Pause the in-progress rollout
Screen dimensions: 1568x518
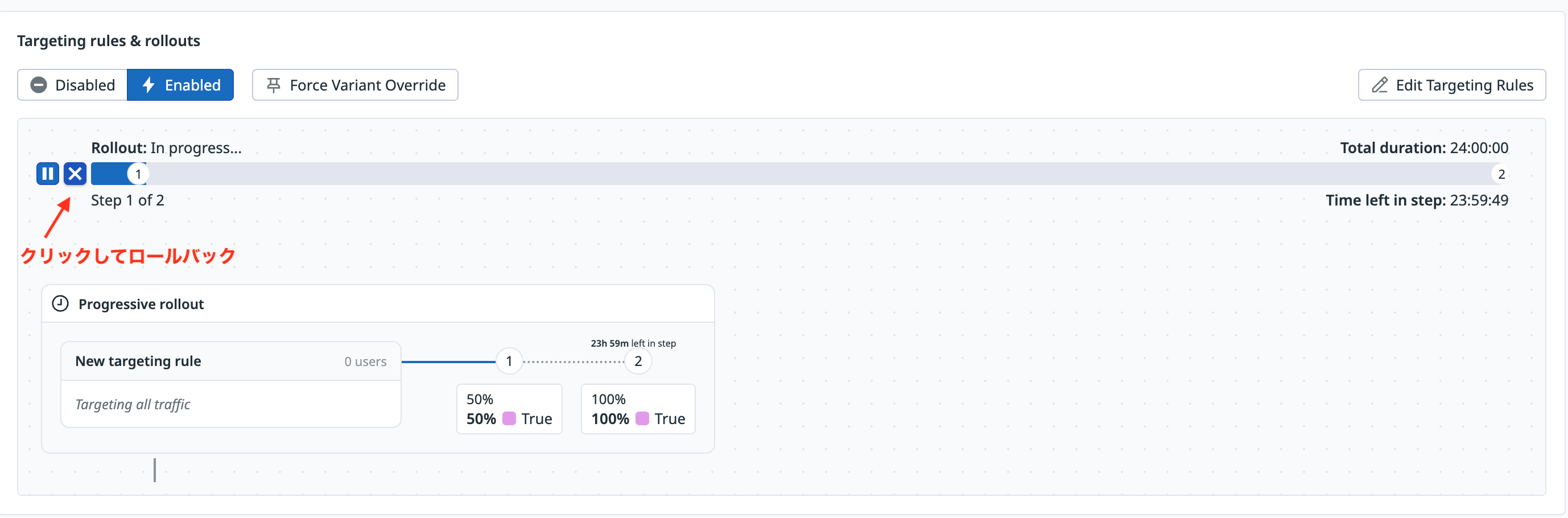click(47, 174)
